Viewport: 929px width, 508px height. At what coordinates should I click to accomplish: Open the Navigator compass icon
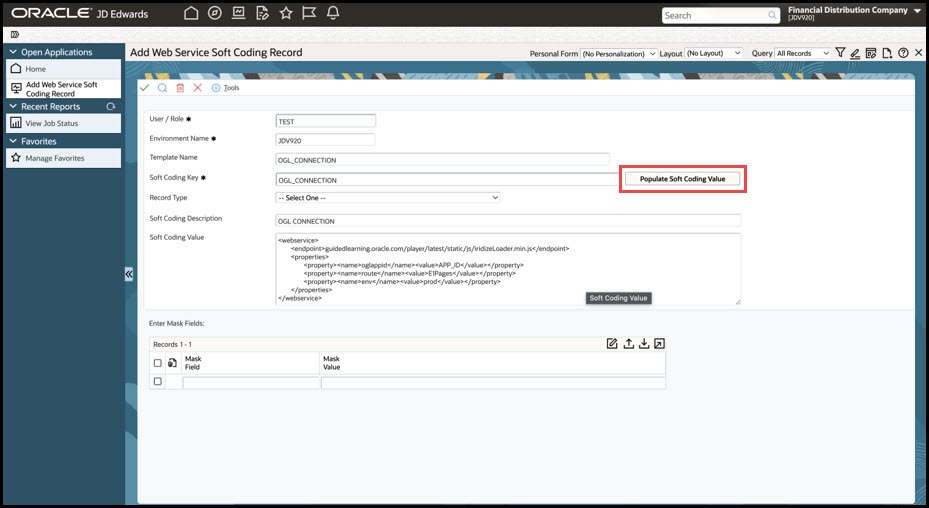point(214,13)
